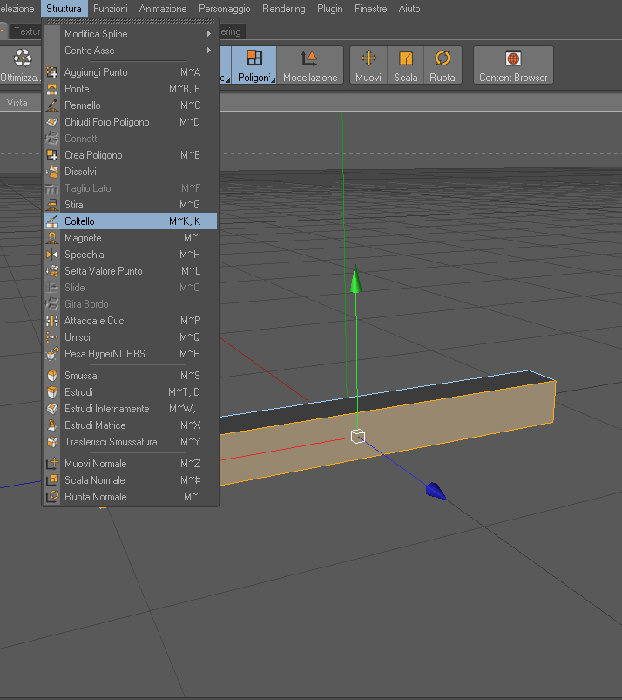Choose Estrudi Internamente

130,408
